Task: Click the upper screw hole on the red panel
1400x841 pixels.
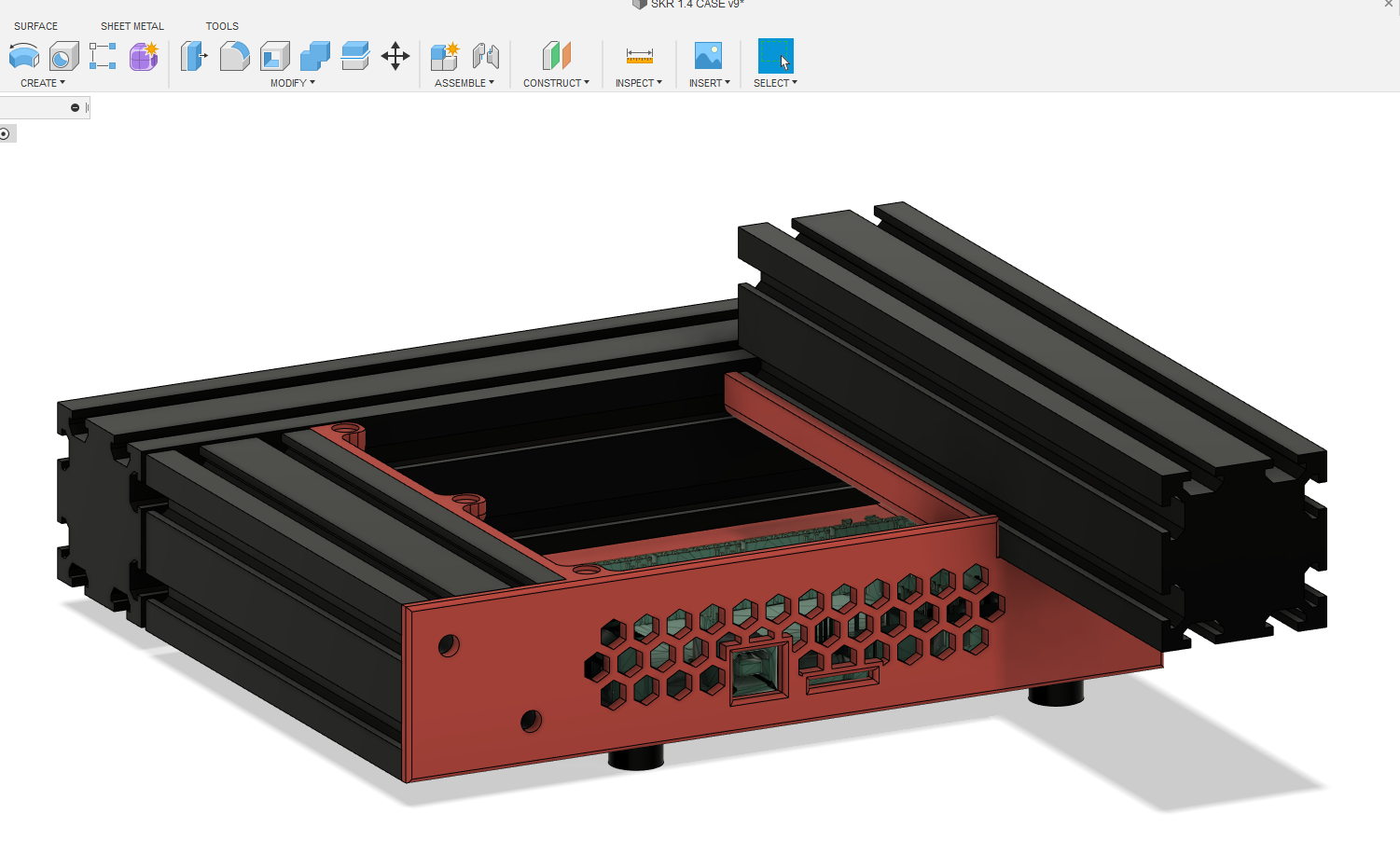Action: click(449, 645)
